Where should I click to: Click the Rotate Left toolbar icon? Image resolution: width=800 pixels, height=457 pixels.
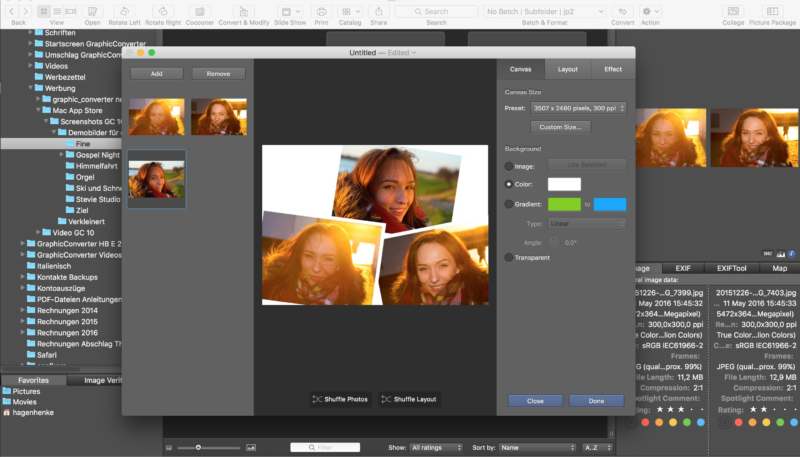[126, 10]
